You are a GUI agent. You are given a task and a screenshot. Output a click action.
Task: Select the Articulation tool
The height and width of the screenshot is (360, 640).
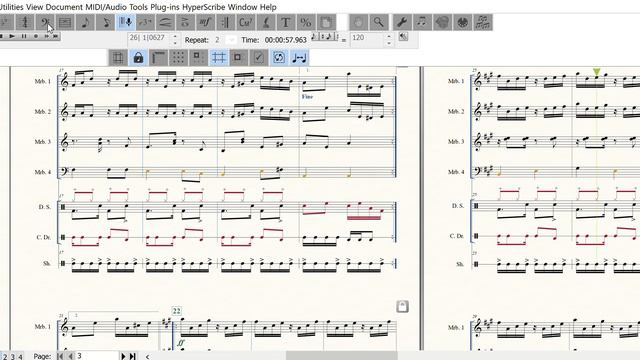(x=185, y=22)
